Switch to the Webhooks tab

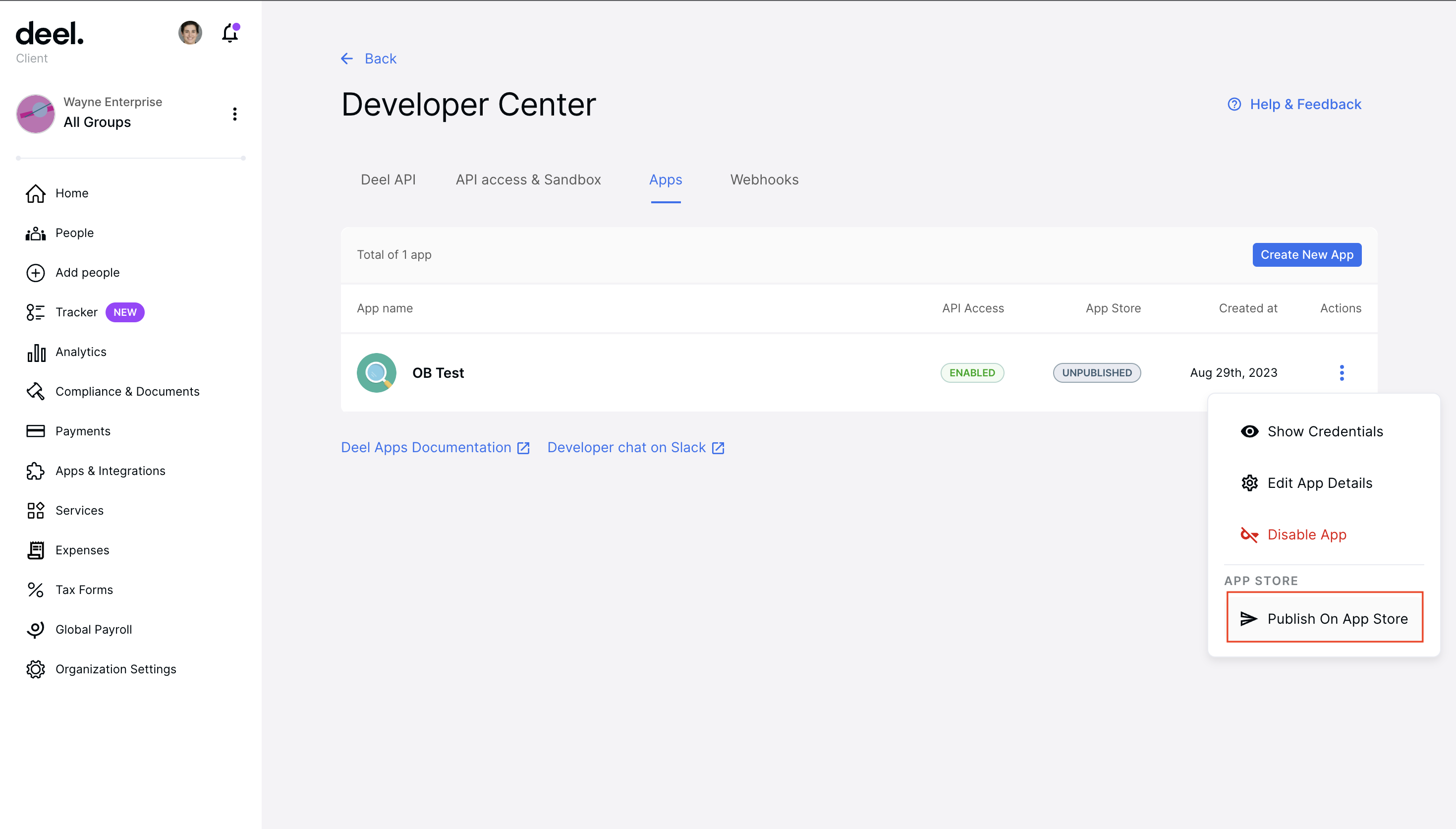click(764, 180)
